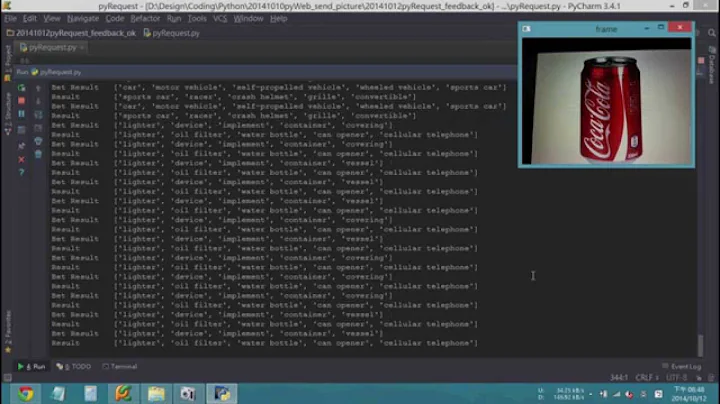720x404 pixels.
Task: Open the Help menu
Action: (x=278, y=18)
